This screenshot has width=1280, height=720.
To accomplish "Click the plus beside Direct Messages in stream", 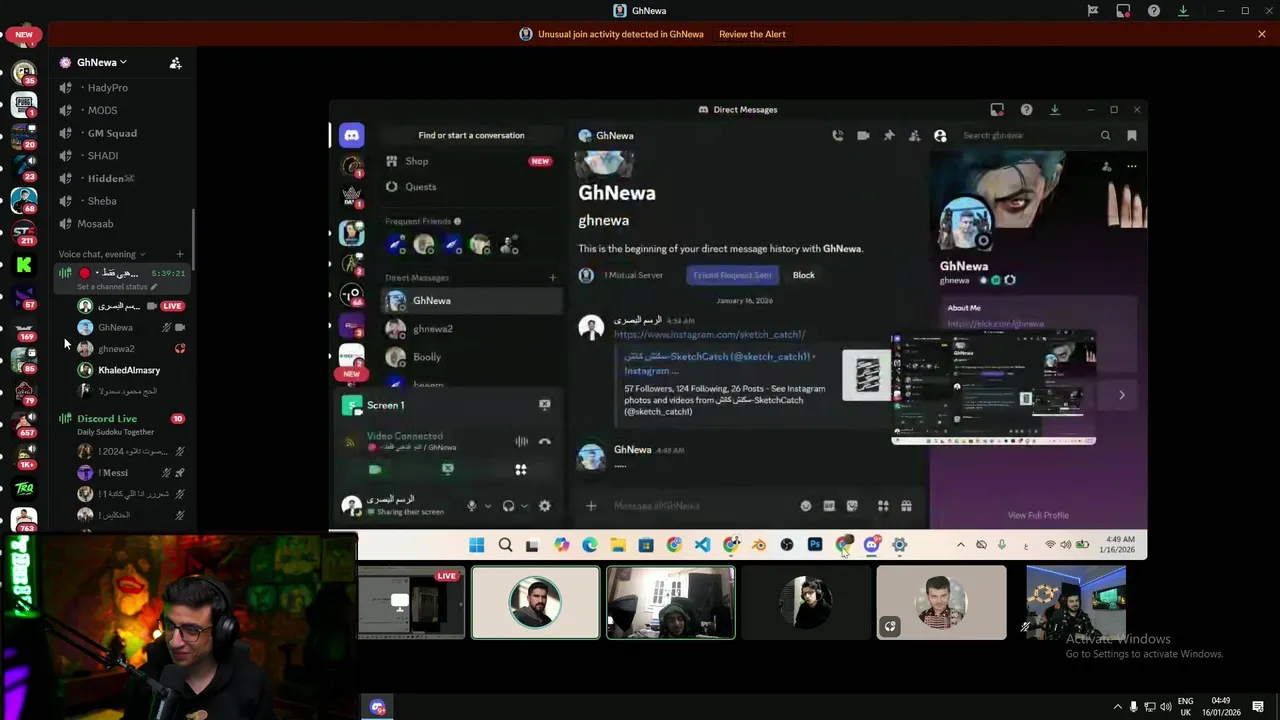I will (x=552, y=278).
